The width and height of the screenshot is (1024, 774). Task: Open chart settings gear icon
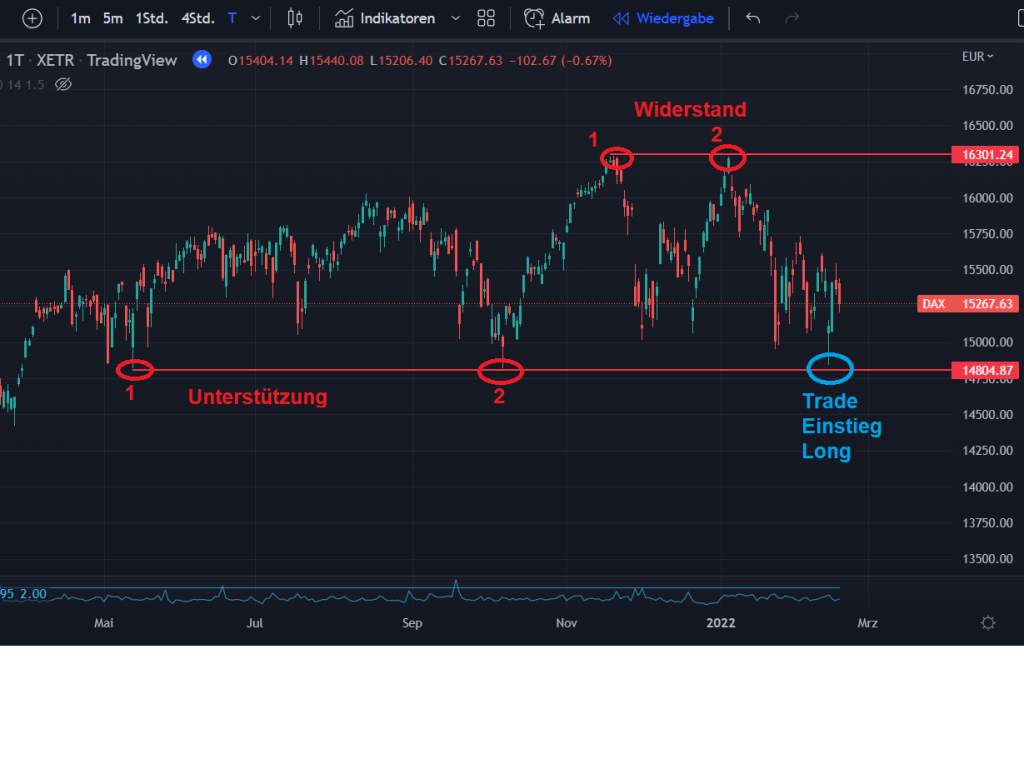coord(988,623)
